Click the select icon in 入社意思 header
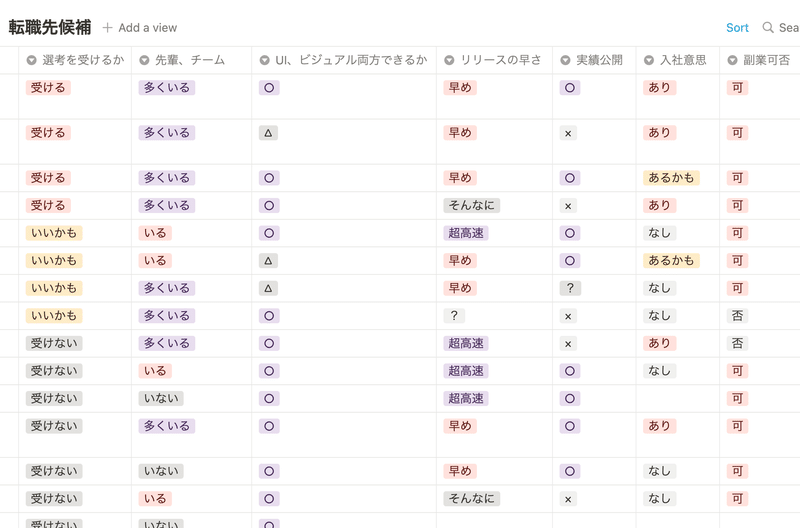The height and width of the screenshot is (528, 800). (649, 60)
